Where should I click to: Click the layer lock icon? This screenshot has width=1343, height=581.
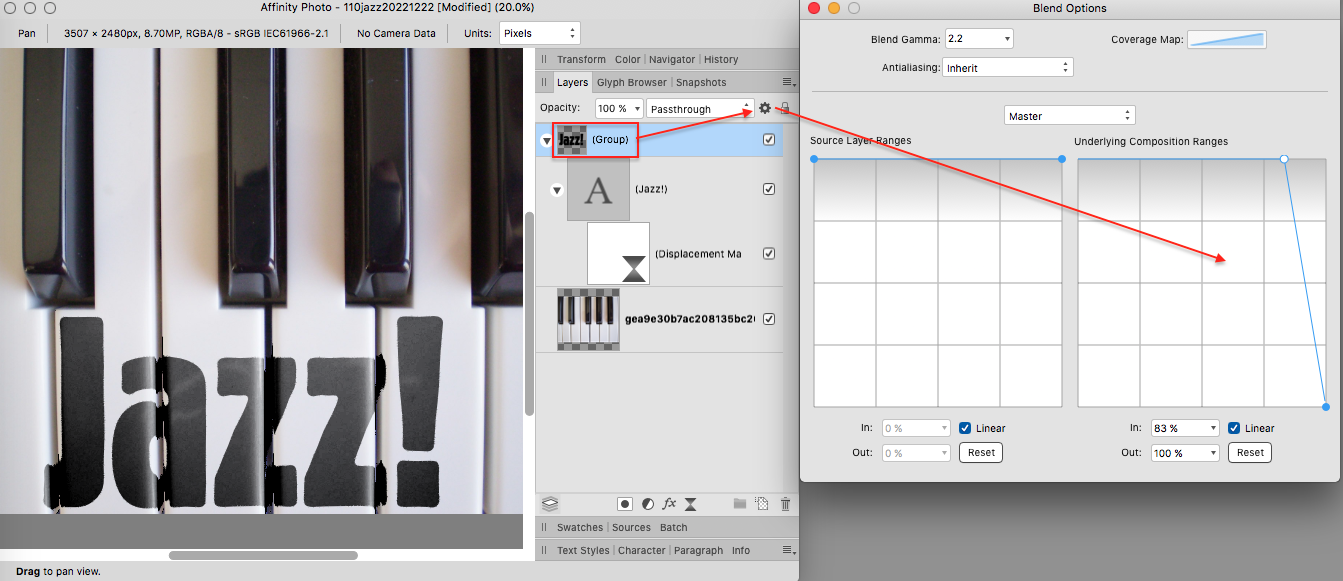[x=785, y=108]
